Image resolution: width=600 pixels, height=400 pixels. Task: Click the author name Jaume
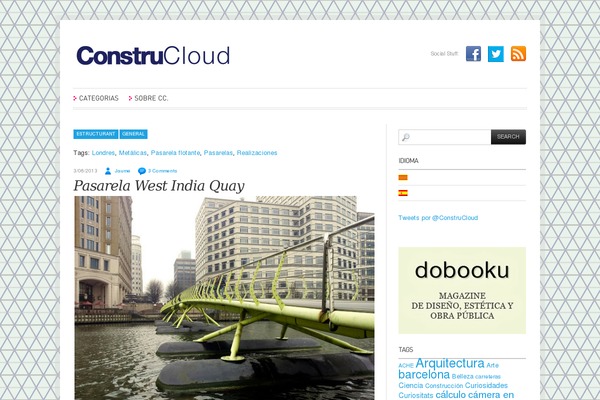coord(122,171)
